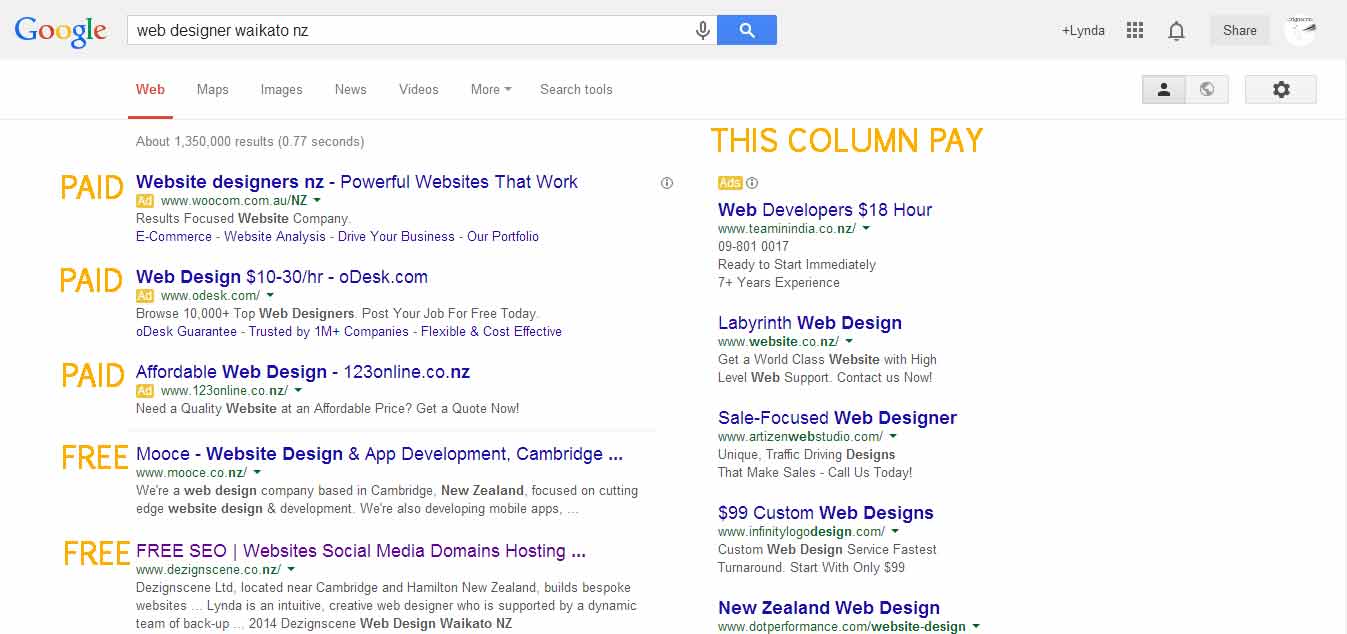Open Google notifications bell

pos(1176,30)
